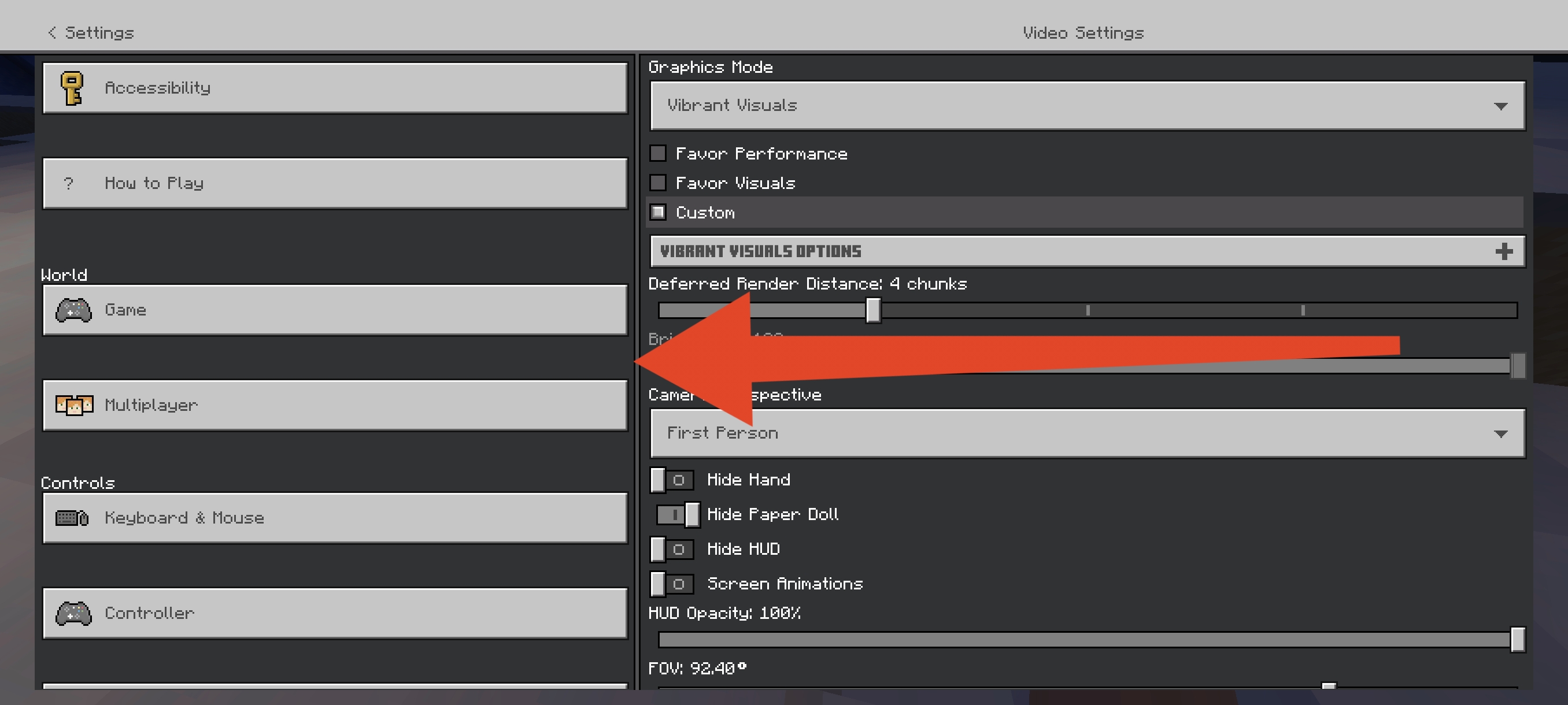Click the Controller gamepad icon
The image size is (1568, 705).
[73, 613]
